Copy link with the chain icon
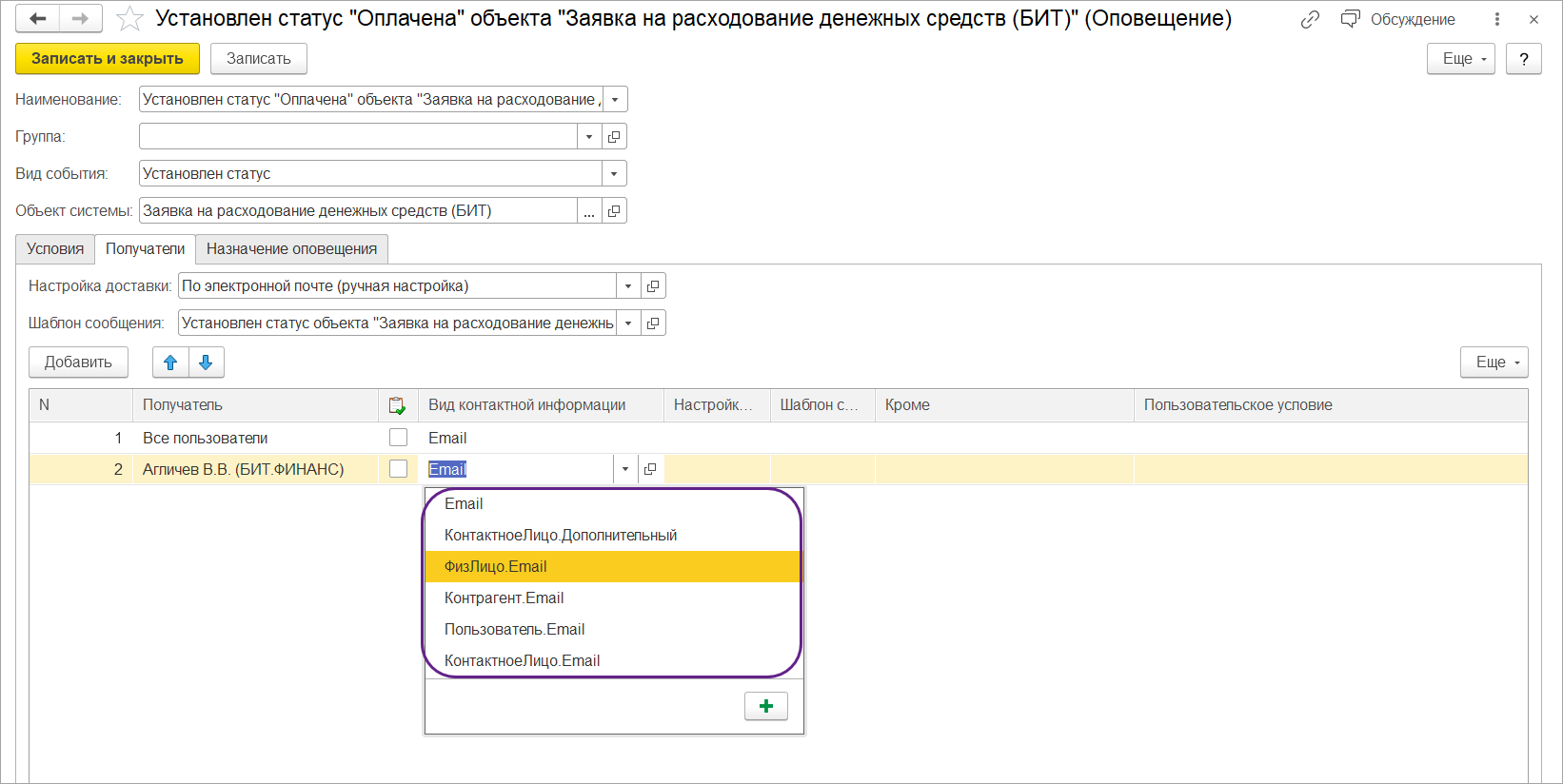This screenshot has width=1563, height=784. point(1310,19)
